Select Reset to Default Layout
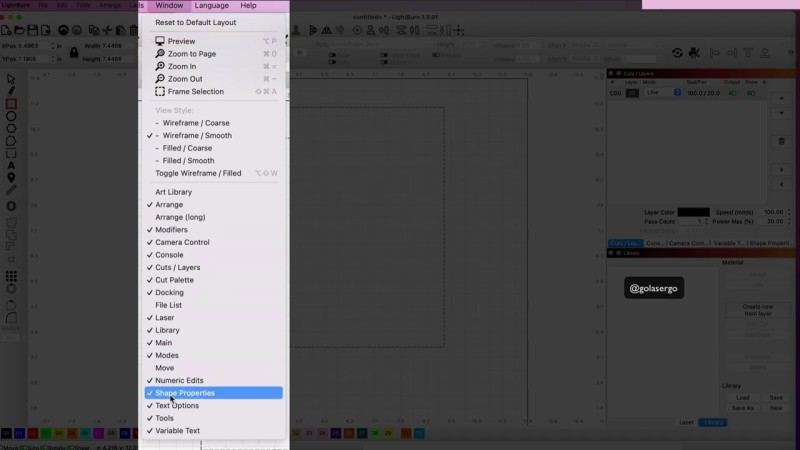This screenshot has height=450, width=800. click(x=196, y=22)
